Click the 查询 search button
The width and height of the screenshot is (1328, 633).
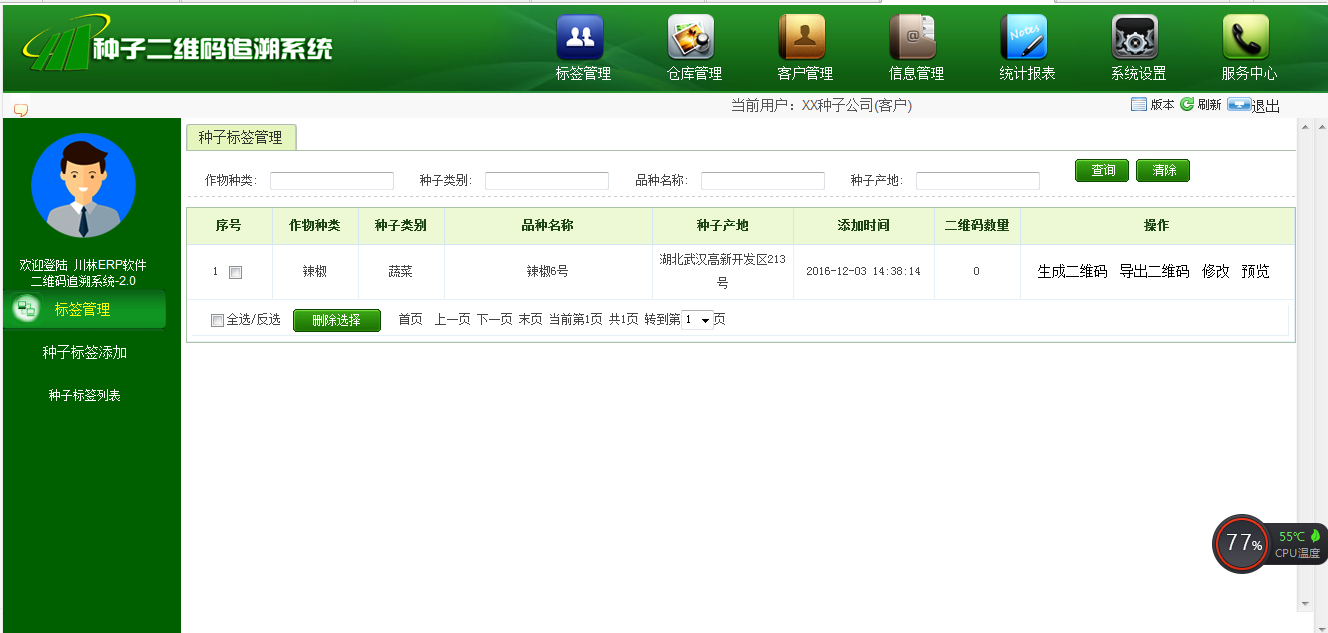(x=1102, y=170)
